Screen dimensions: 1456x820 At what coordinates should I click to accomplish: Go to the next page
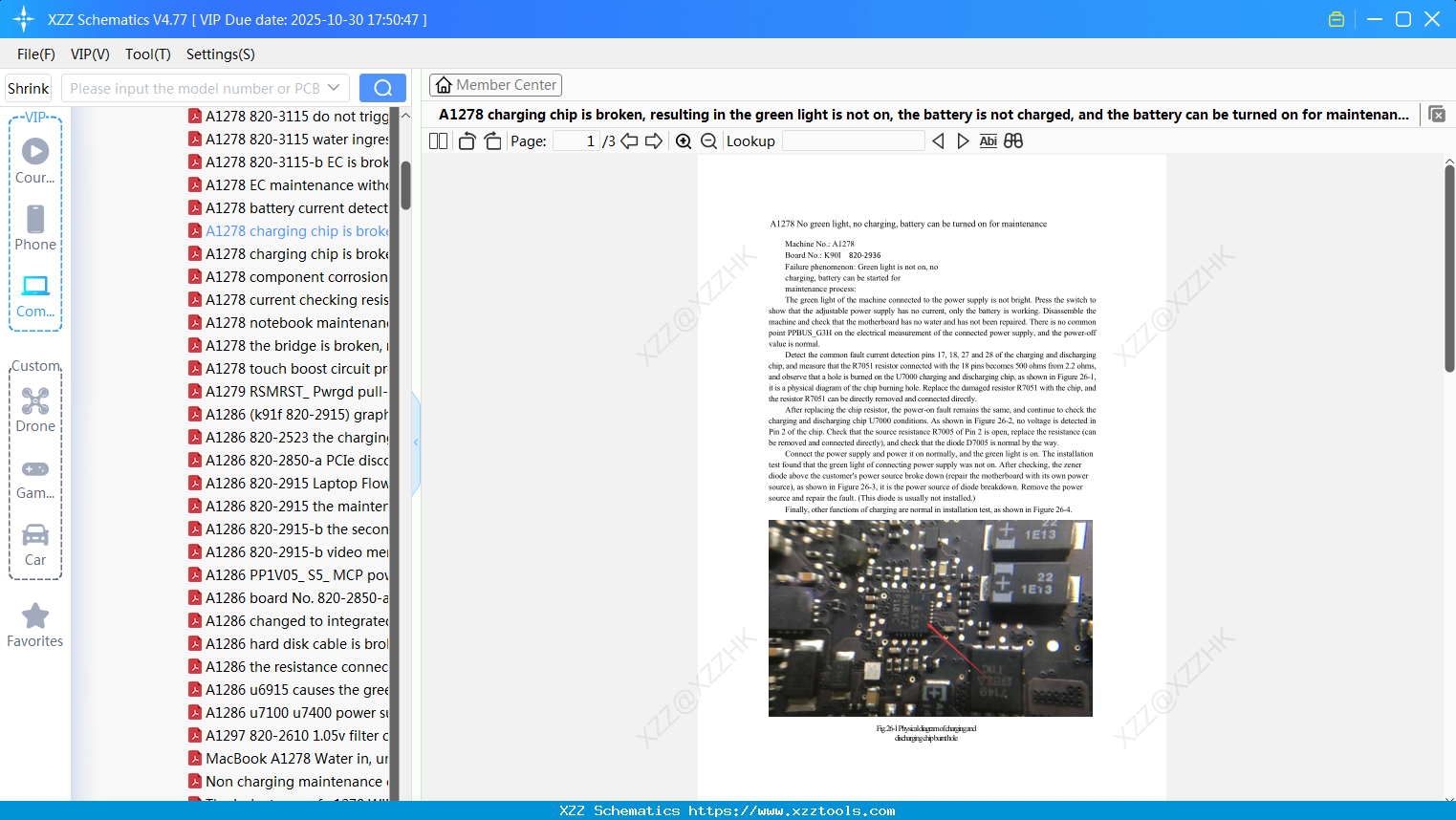point(654,140)
